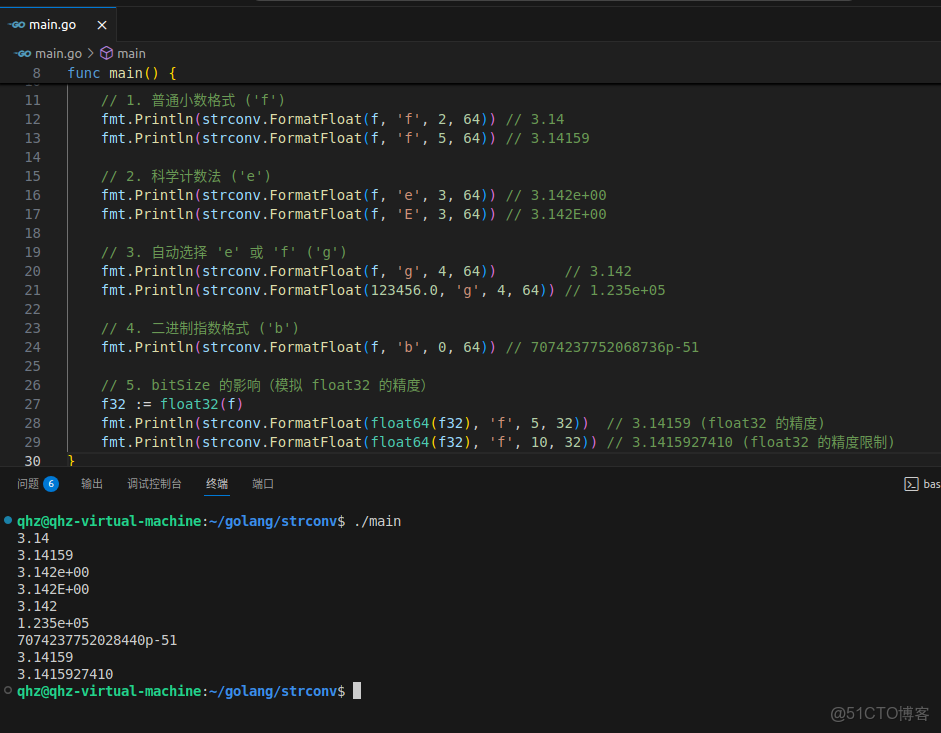
Task: Click the cube symbol icon in breadcrumb
Action: (106, 53)
